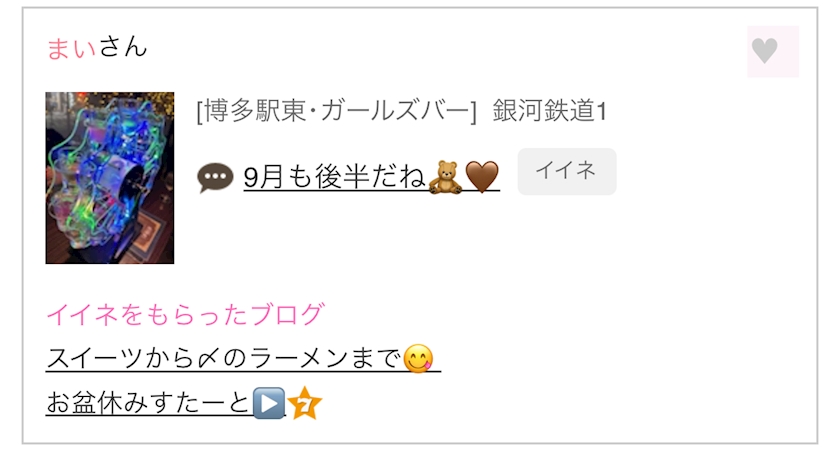Image resolution: width=840 pixels, height=456 pixels.
Task: Click the pink box surrounding the heart
Action: coord(773,51)
